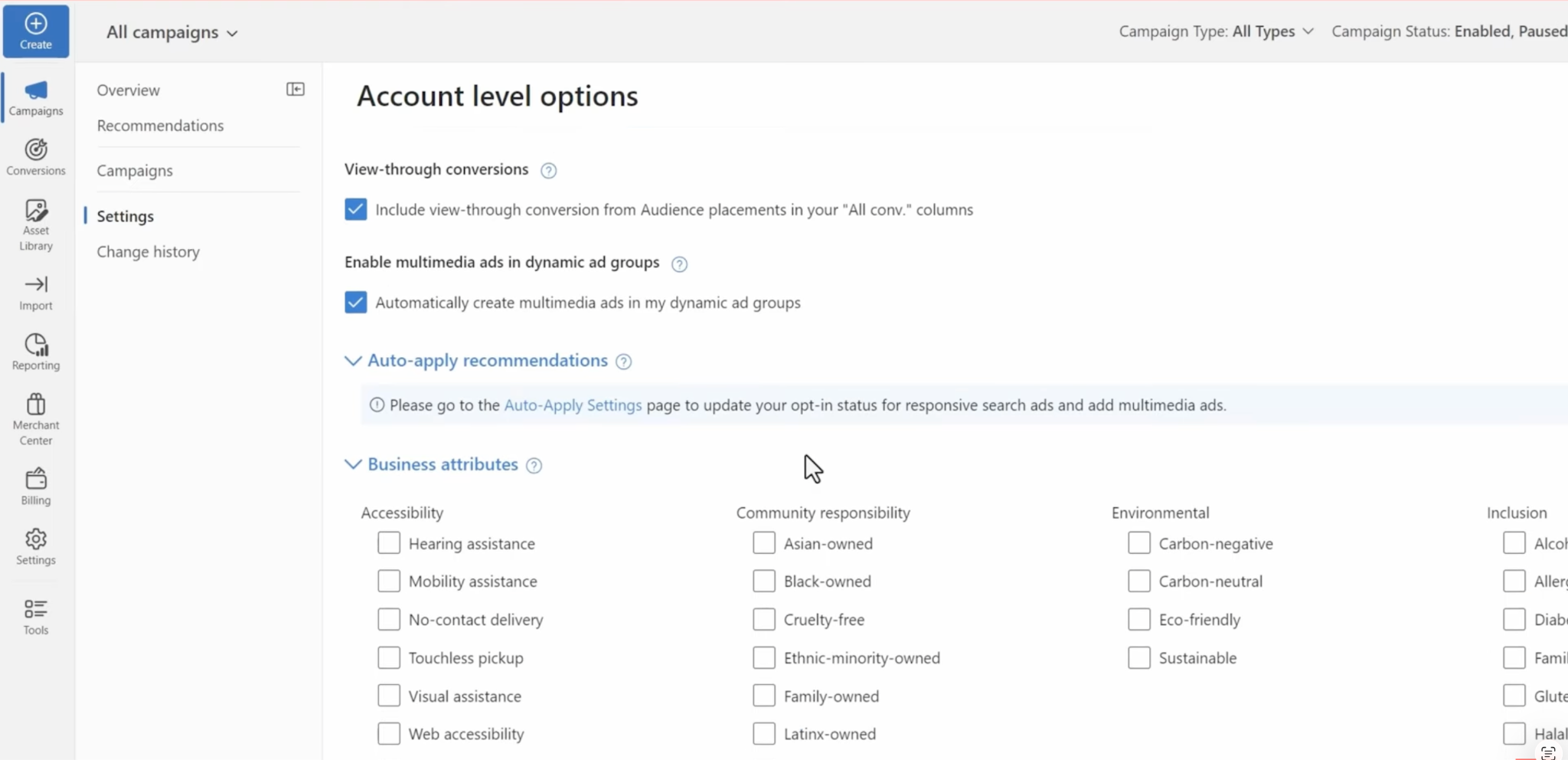Select Change history in the side menu
This screenshot has width=1568, height=760.
[148, 252]
